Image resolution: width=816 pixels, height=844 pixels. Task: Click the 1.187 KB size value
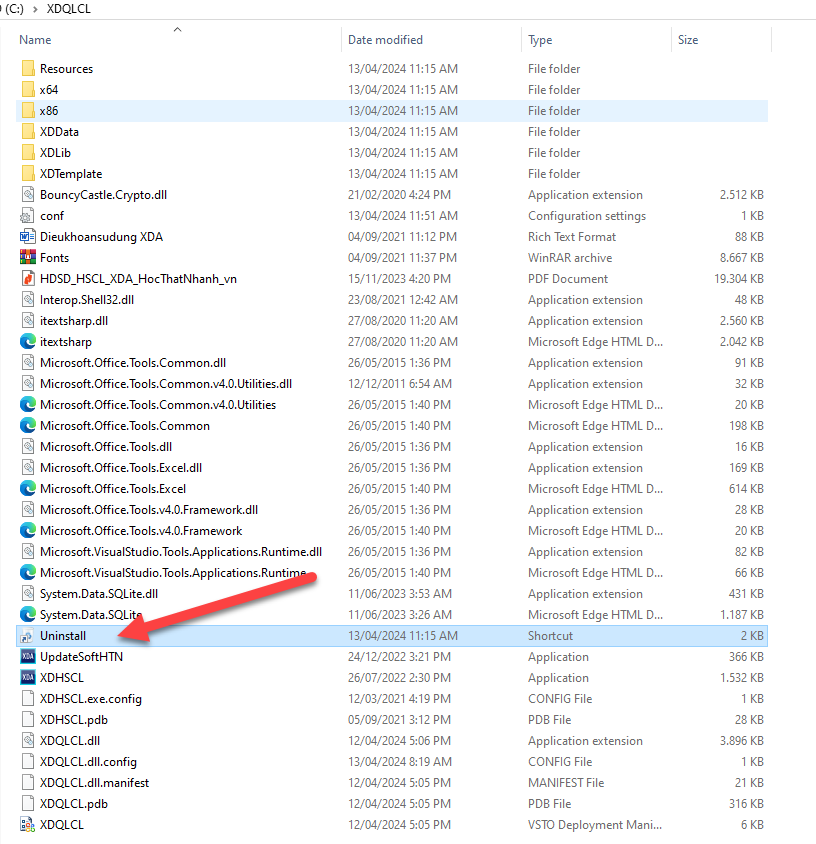click(x=742, y=615)
